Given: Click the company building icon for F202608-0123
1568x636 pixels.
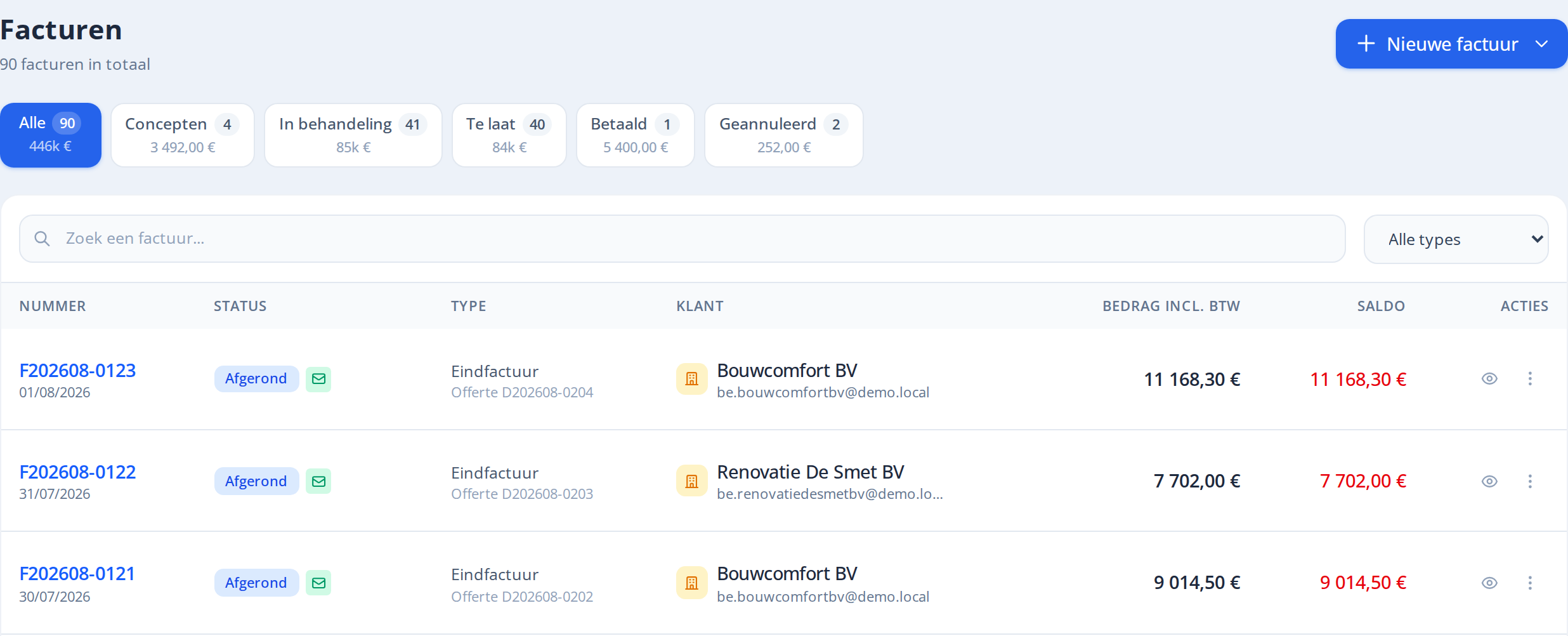Looking at the screenshot, I should pos(691,379).
